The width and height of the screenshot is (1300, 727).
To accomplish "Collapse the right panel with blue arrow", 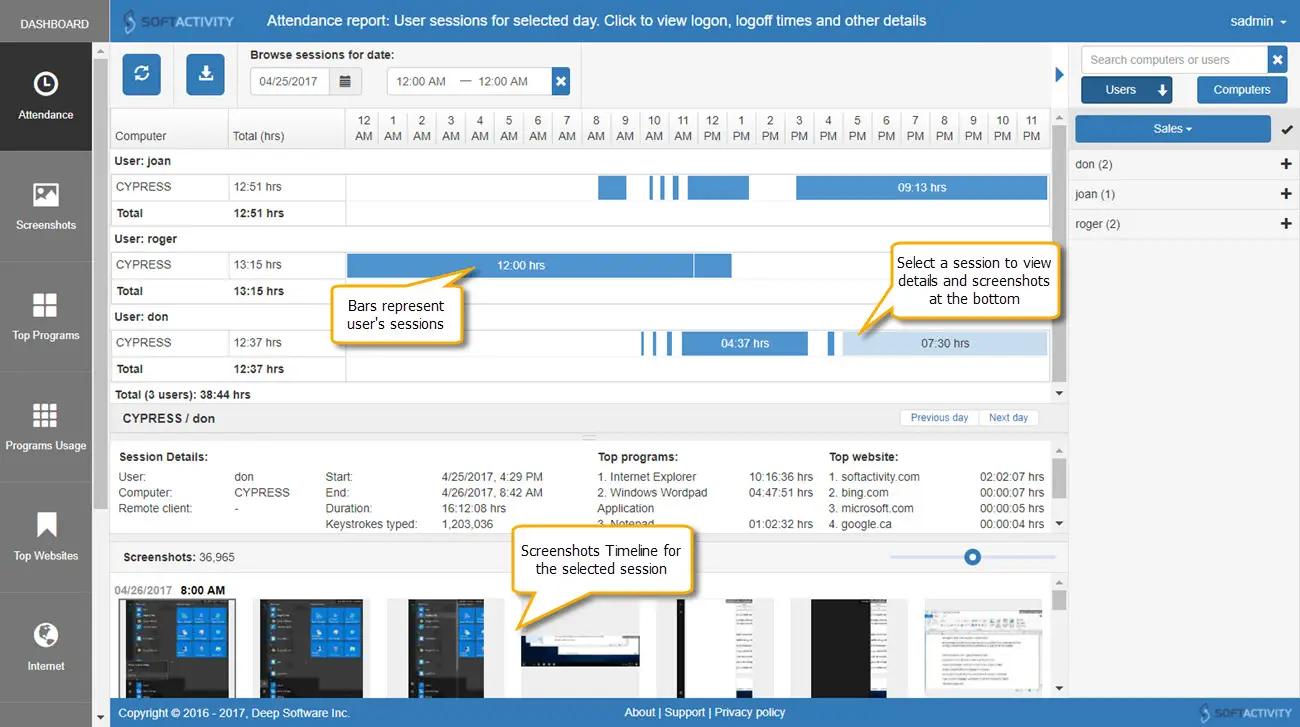I will pyautogui.click(x=1060, y=74).
